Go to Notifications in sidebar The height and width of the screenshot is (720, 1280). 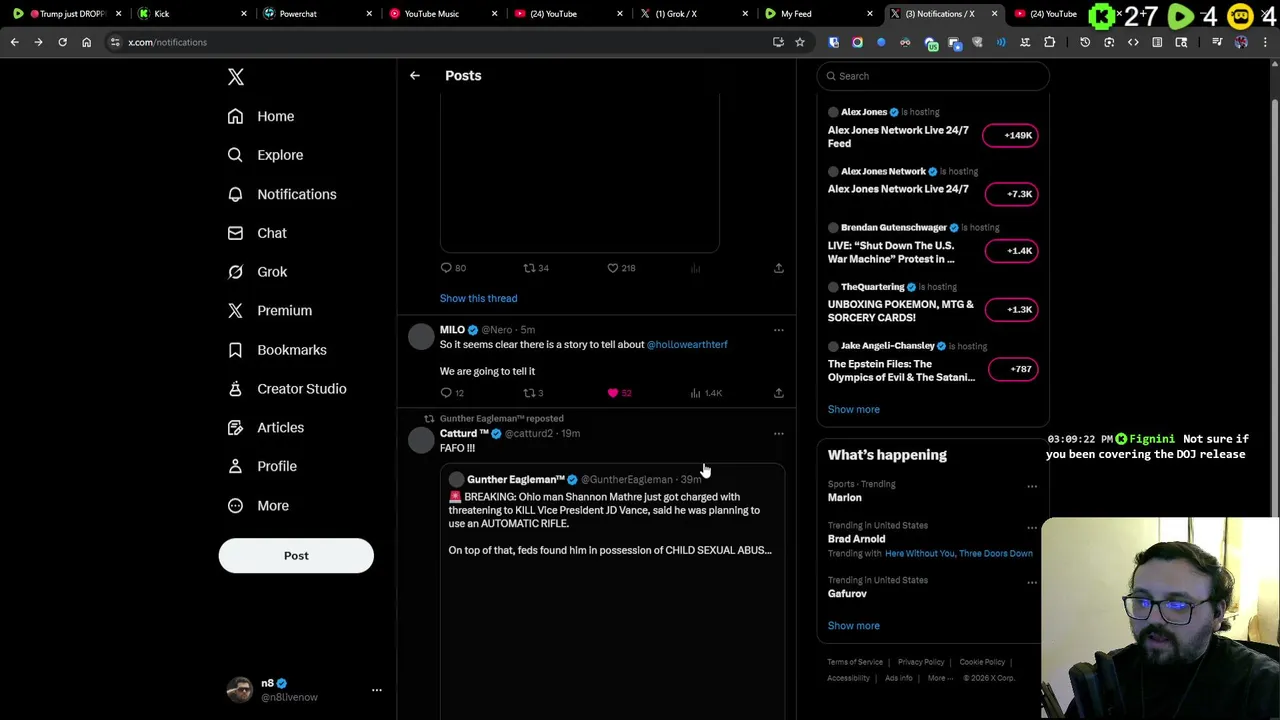pos(282,194)
